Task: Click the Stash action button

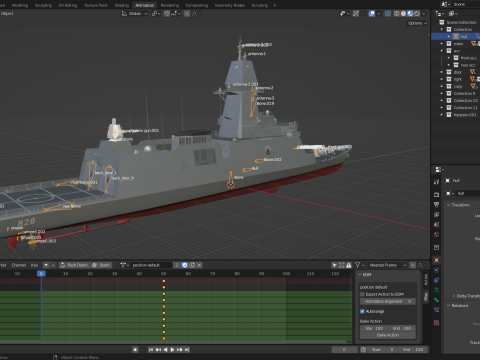Action: (101, 265)
